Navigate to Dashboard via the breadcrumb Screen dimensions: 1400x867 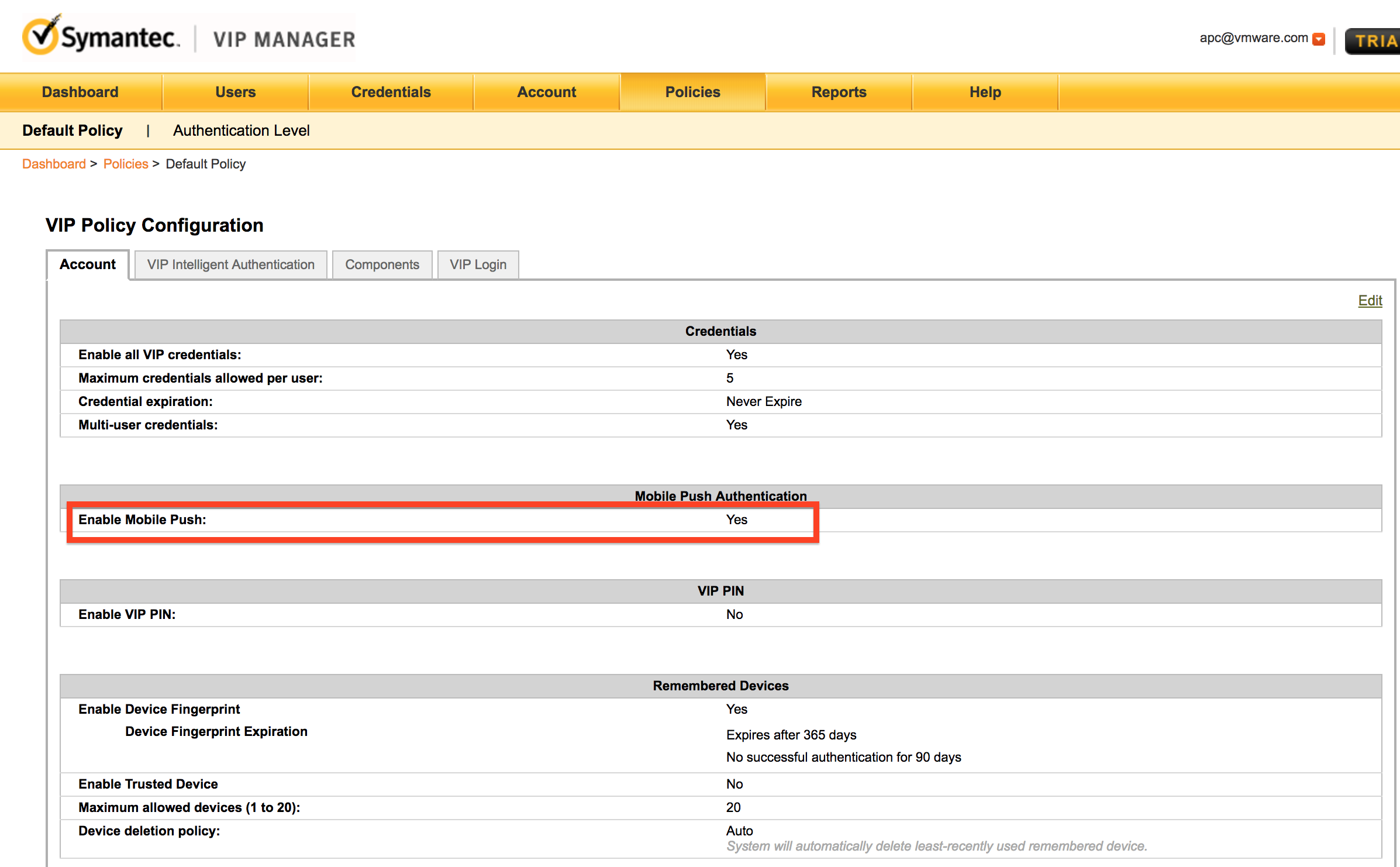pyautogui.click(x=54, y=164)
